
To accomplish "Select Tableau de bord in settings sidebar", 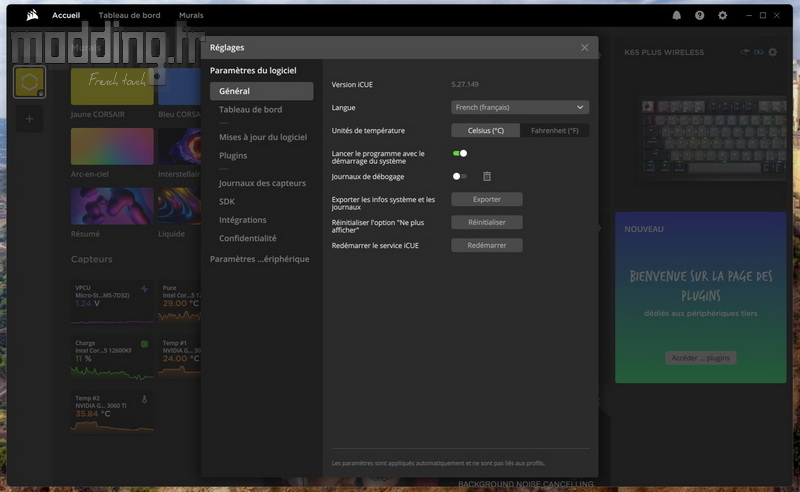I will tap(251, 109).
